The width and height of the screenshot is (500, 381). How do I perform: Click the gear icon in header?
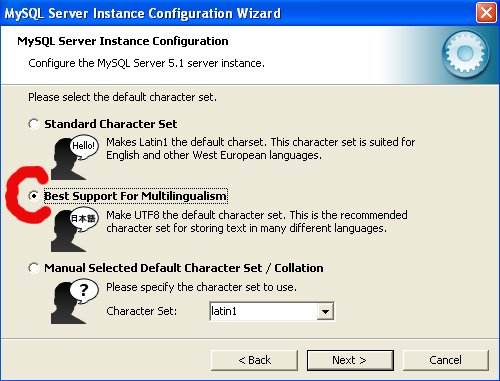[x=465, y=54]
